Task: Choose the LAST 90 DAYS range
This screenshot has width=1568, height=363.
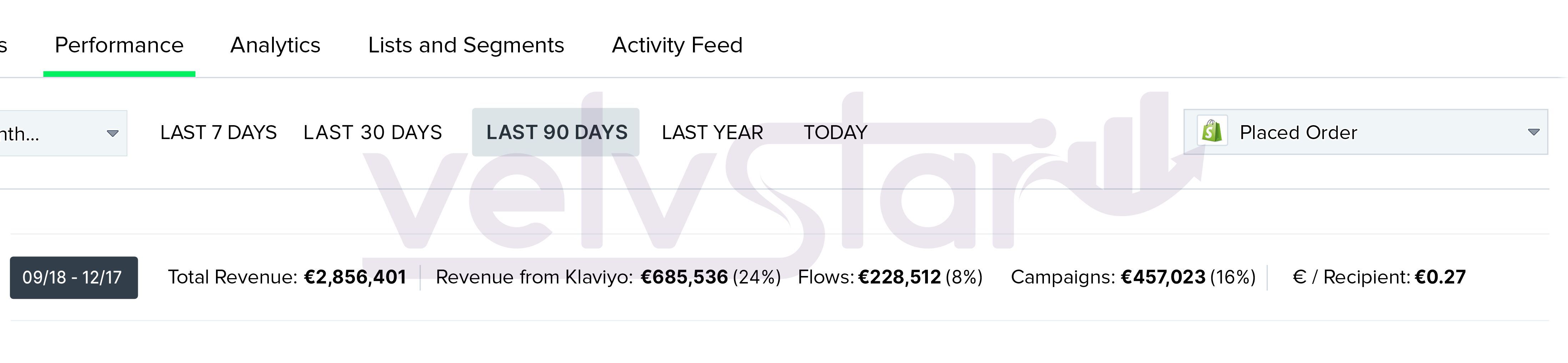Action: [556, 132]
